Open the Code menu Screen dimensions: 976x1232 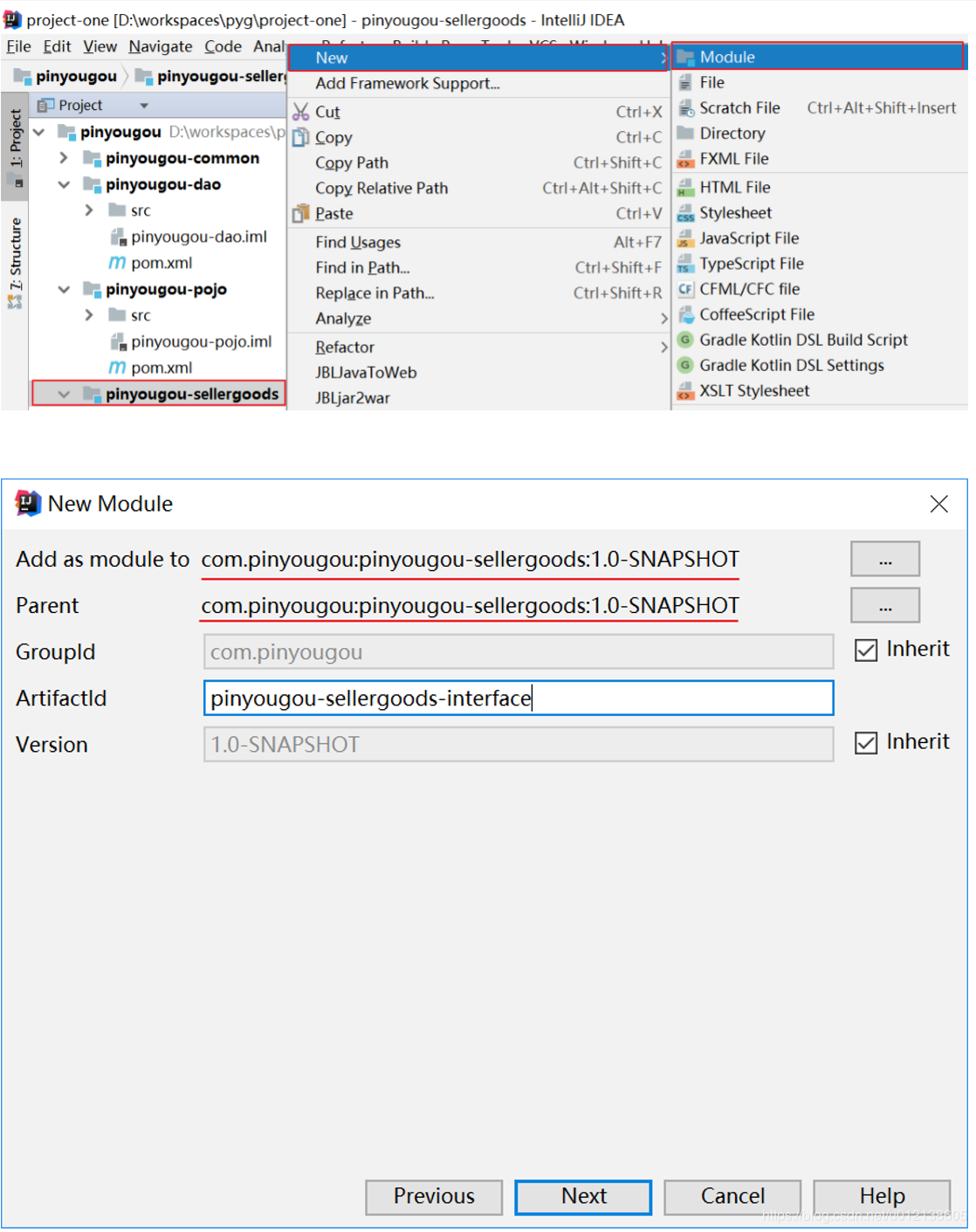pyautogui.click(x=223, y=46)
